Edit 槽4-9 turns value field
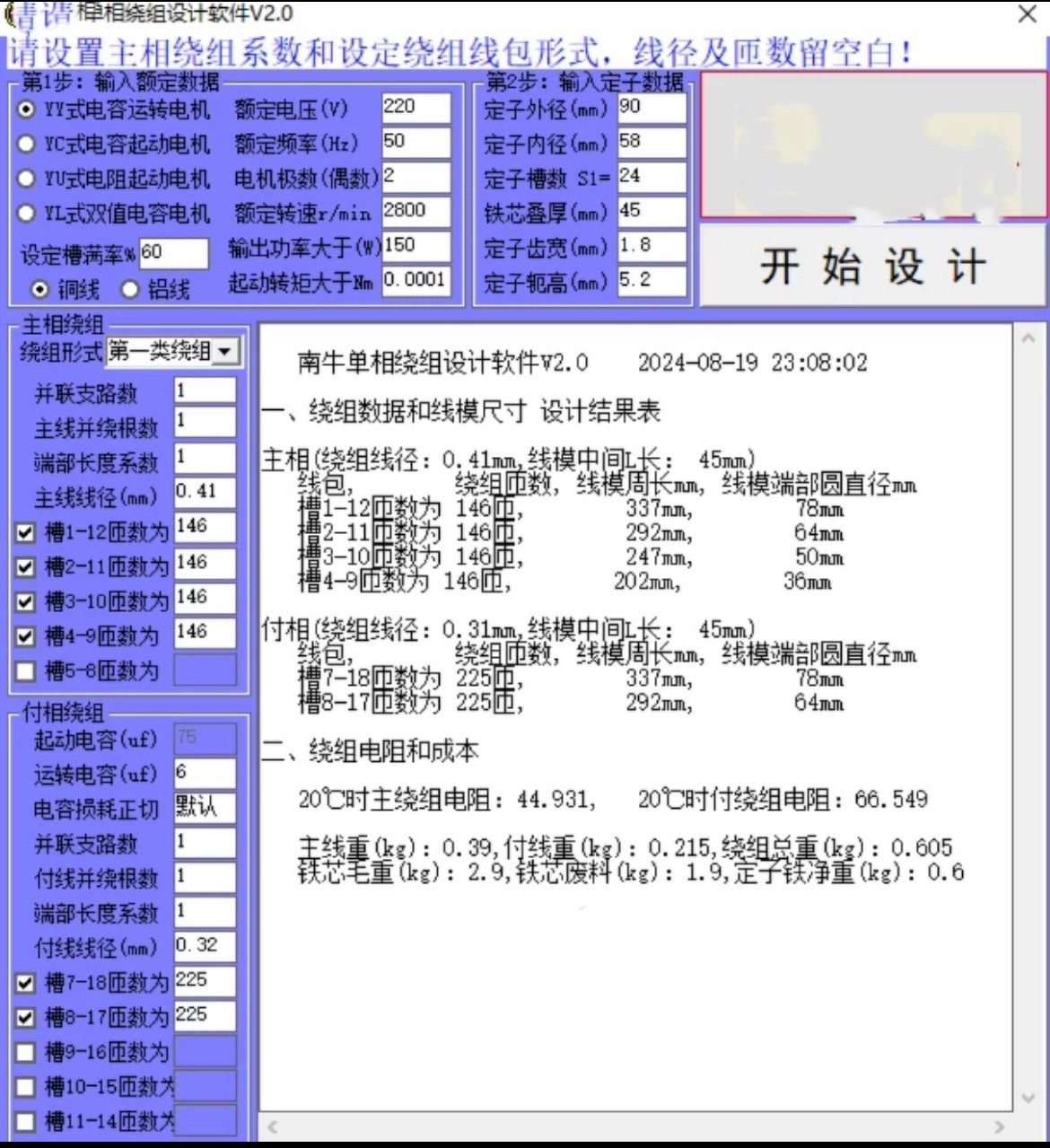The width and height of the screenshot is (1050, 1148). (x=205, y=634)
